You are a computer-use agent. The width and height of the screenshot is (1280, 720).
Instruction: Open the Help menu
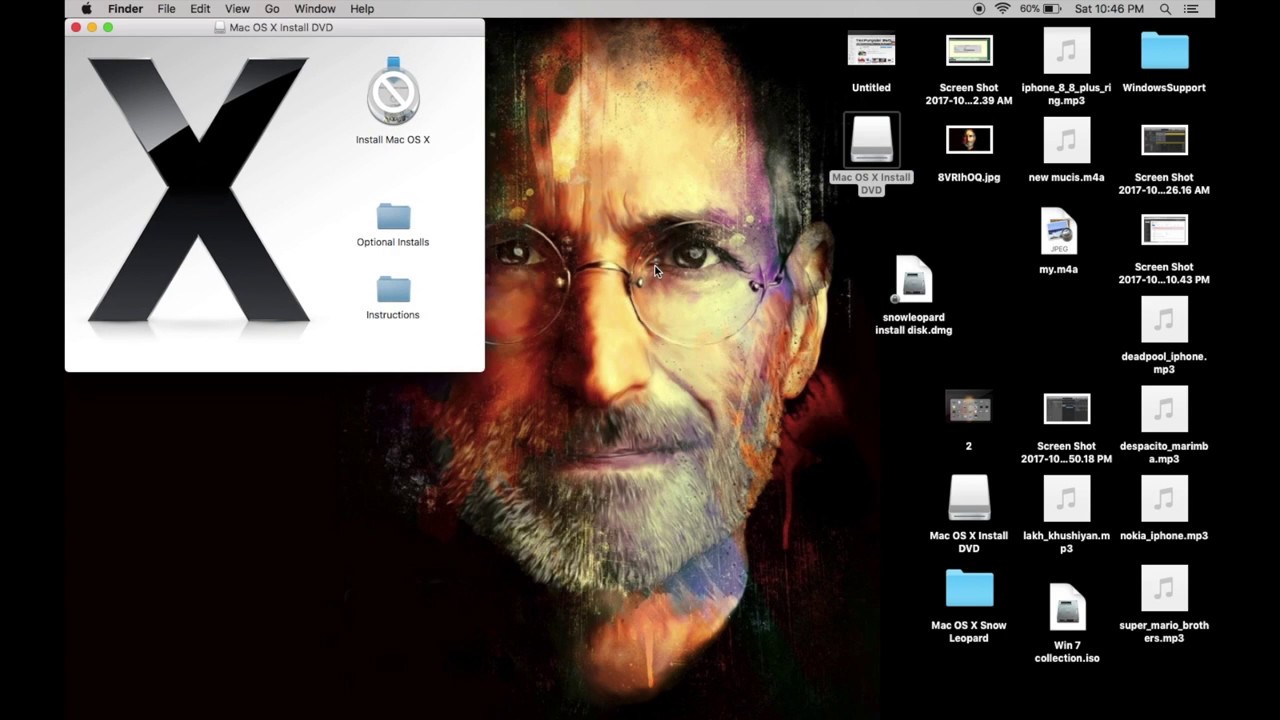pyautogui.click(x=362, y=9)
